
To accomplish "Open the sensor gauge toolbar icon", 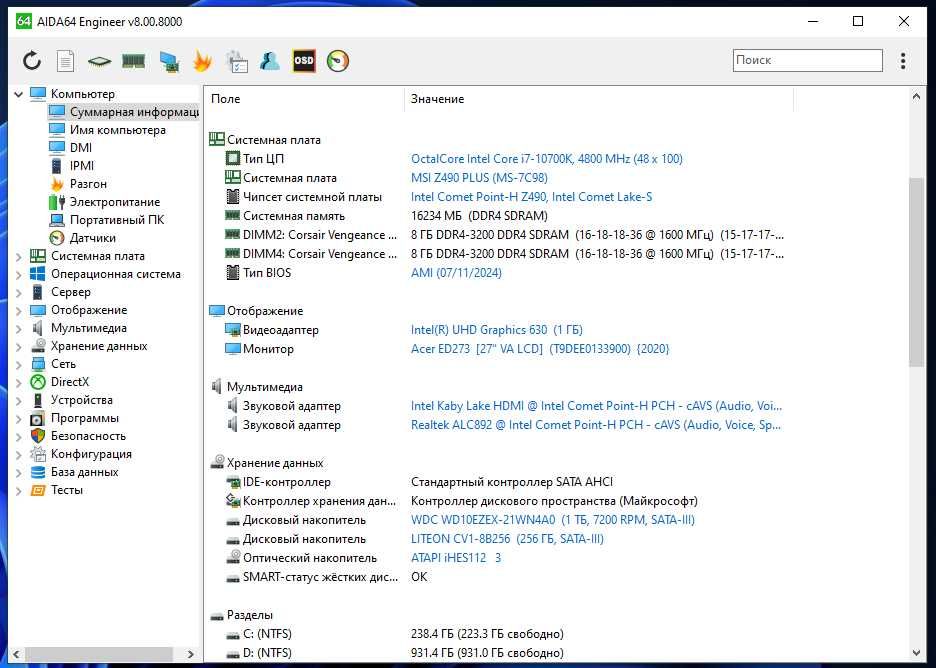I will [337, 61].
